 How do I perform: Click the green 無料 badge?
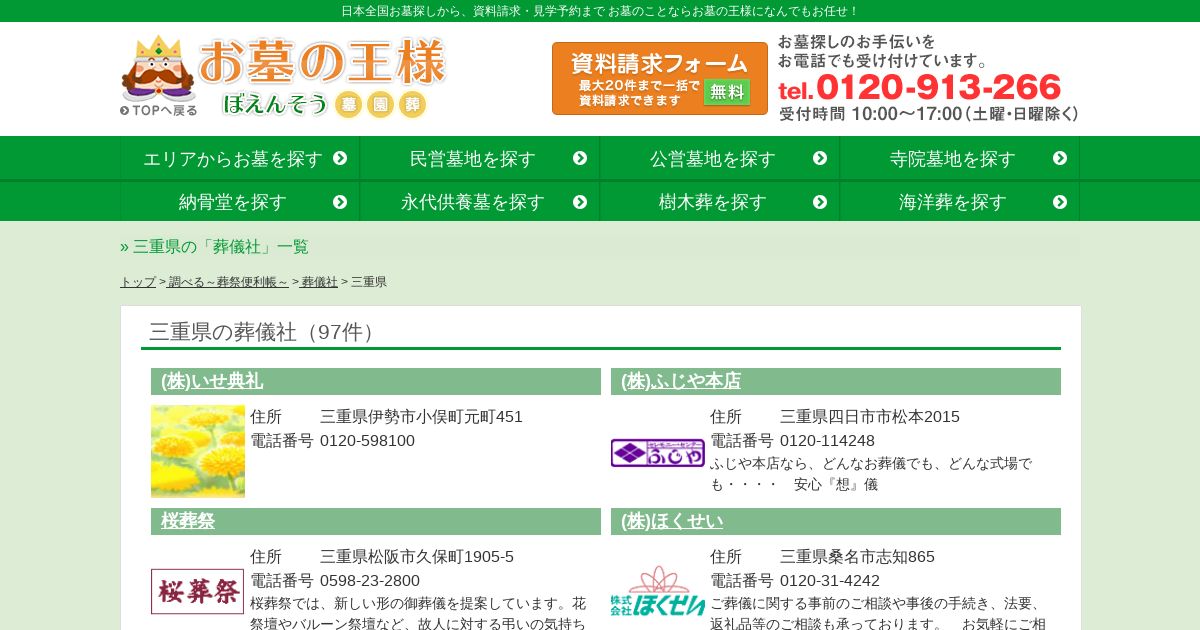click(x=727, y=92)
